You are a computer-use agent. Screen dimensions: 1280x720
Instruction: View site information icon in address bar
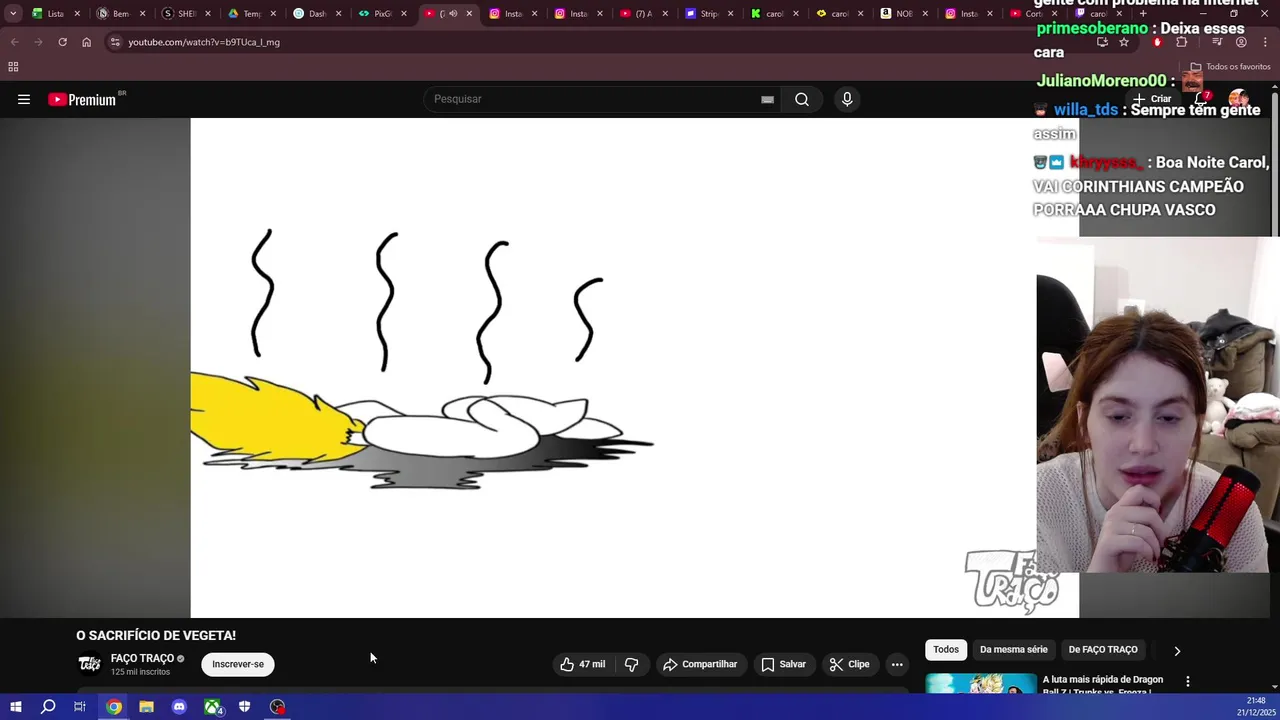coord(115,42)
